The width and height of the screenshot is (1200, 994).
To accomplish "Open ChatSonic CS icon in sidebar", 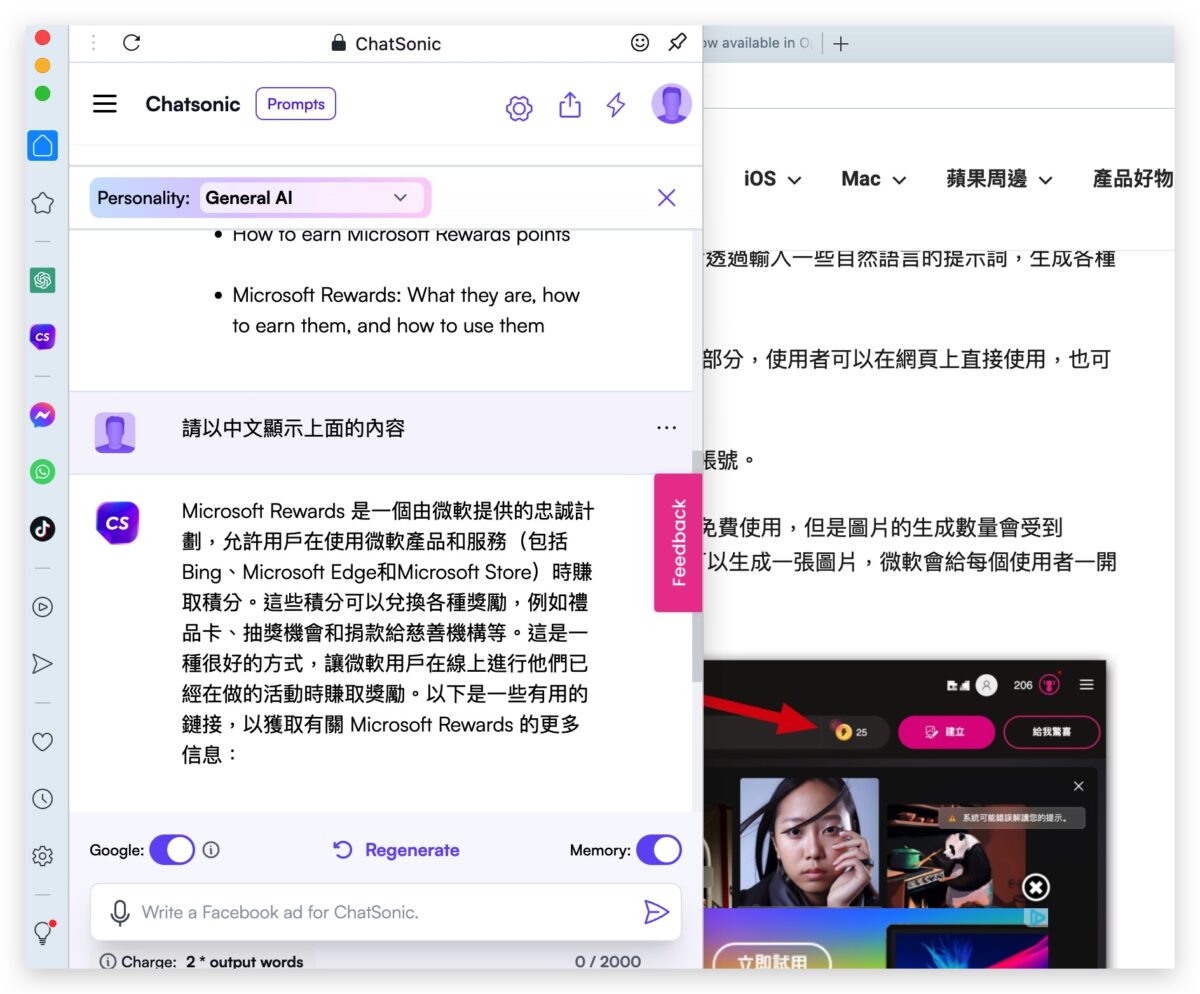I will pos(42,337).
